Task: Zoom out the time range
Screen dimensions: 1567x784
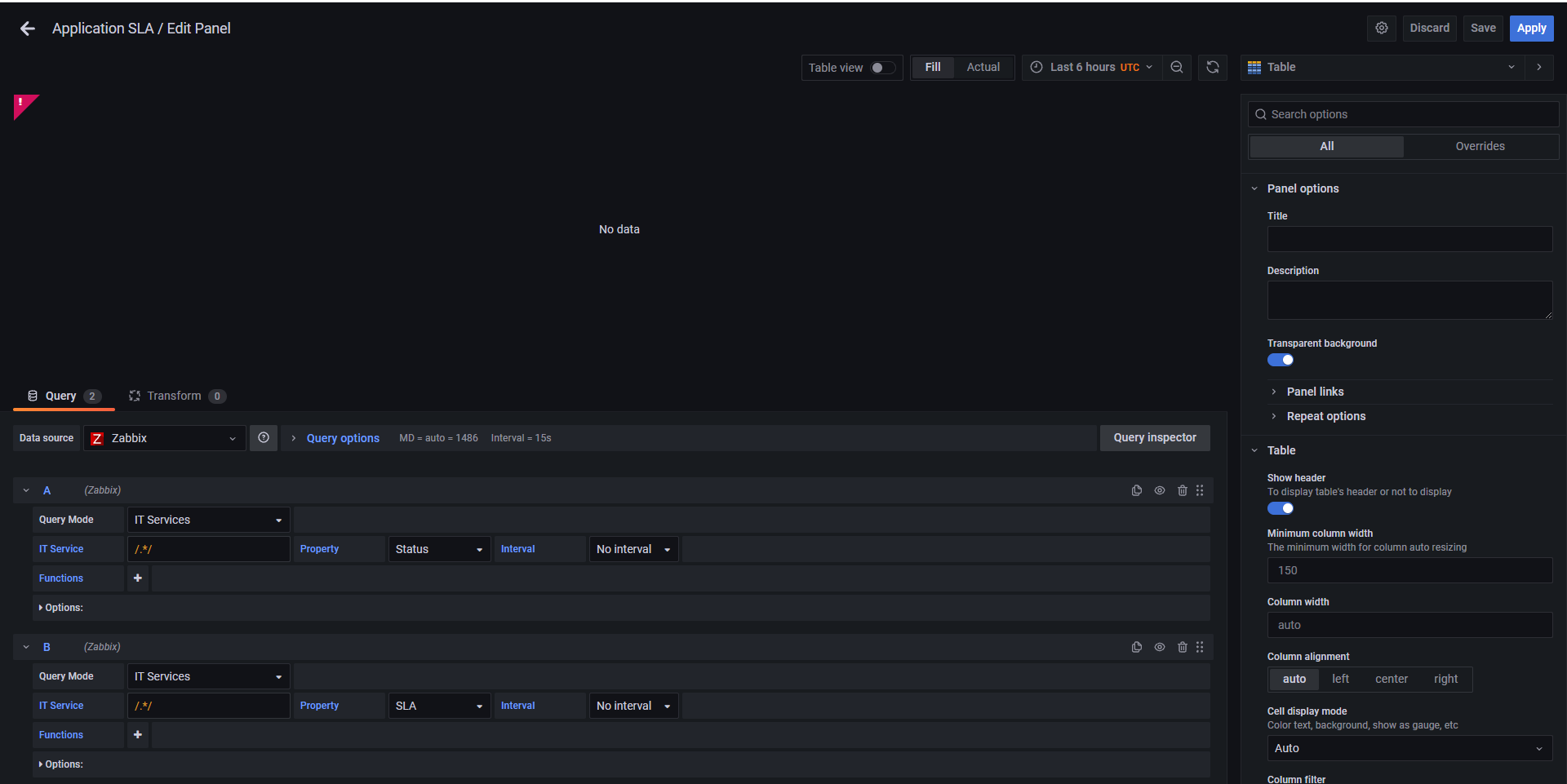Action: point(1177,67)
